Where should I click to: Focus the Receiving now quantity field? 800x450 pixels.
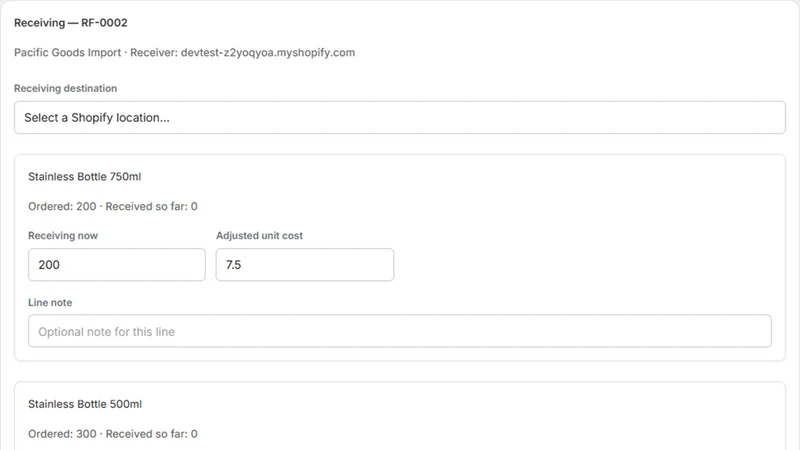click(117, 264)
